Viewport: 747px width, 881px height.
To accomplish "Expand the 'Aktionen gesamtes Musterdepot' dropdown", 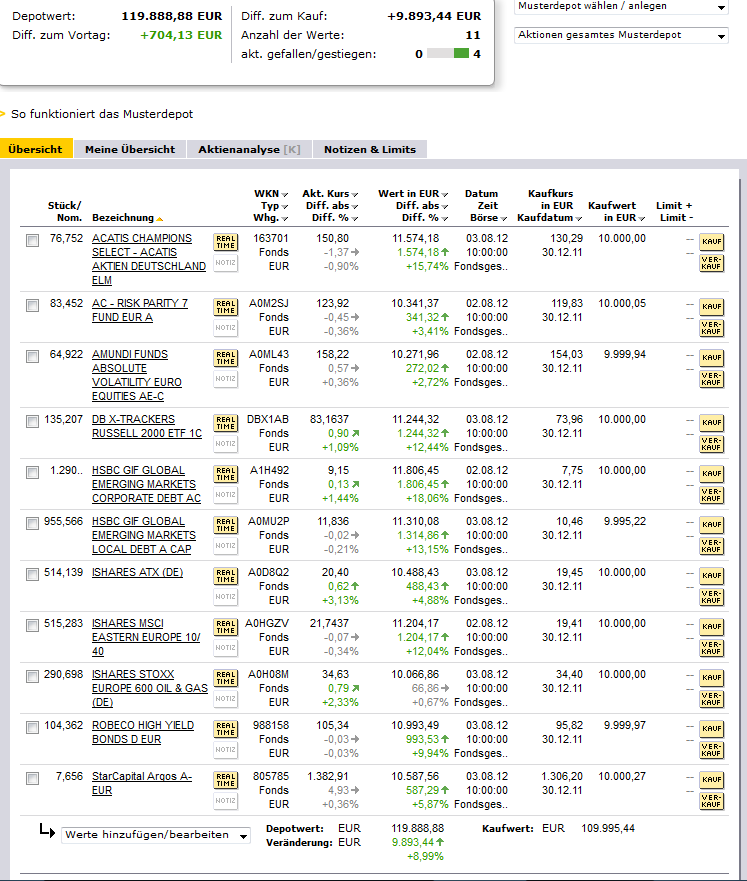I will (x=622, y=35).
